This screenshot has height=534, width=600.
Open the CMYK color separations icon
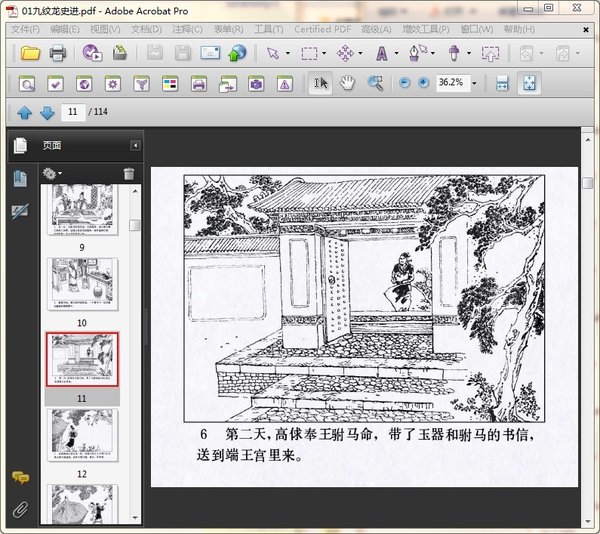coord(170,83)
